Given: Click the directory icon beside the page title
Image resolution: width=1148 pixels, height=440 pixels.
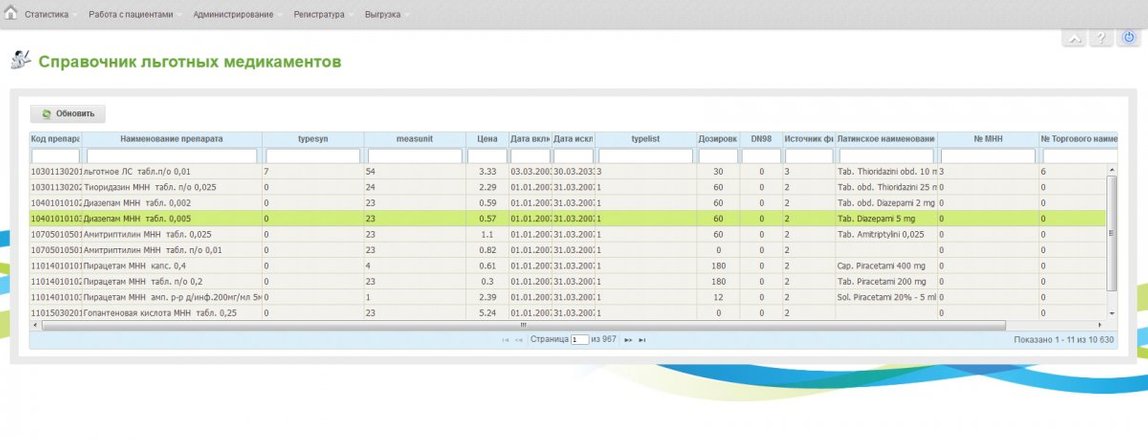Looking at the screenshot, I should 19,61.
